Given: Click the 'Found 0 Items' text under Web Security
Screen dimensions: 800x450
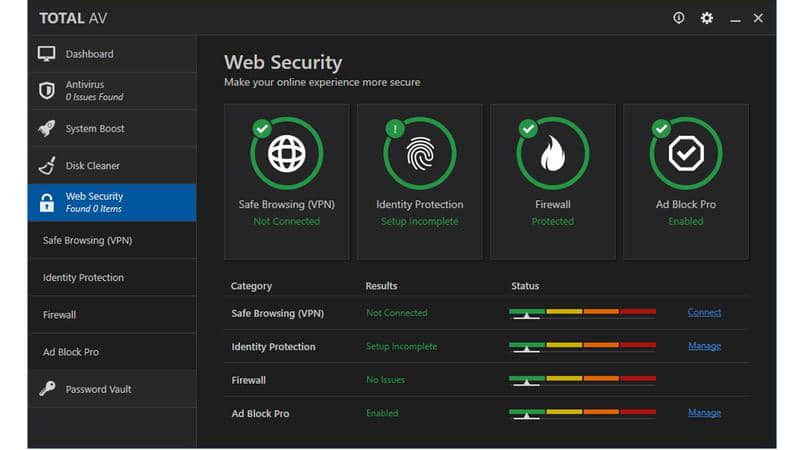Looking at the screenshot, I should click(x=93, y=209).
